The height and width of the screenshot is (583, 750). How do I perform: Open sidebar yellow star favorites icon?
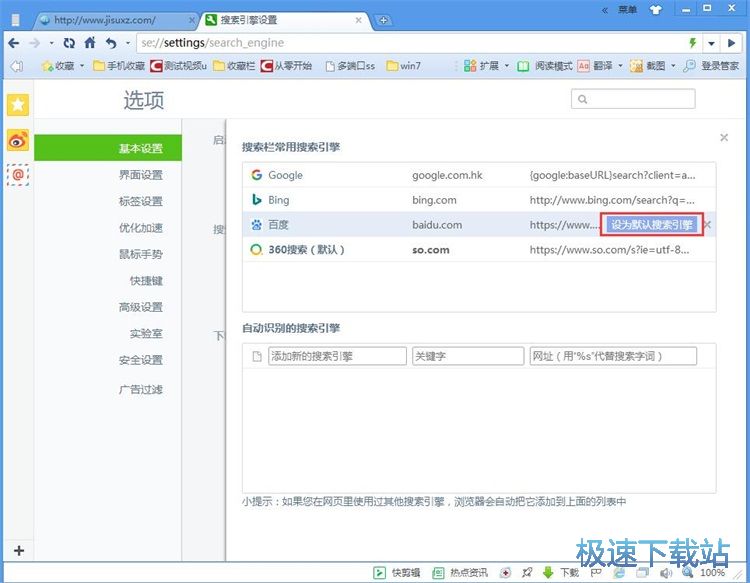pos(18,104)
